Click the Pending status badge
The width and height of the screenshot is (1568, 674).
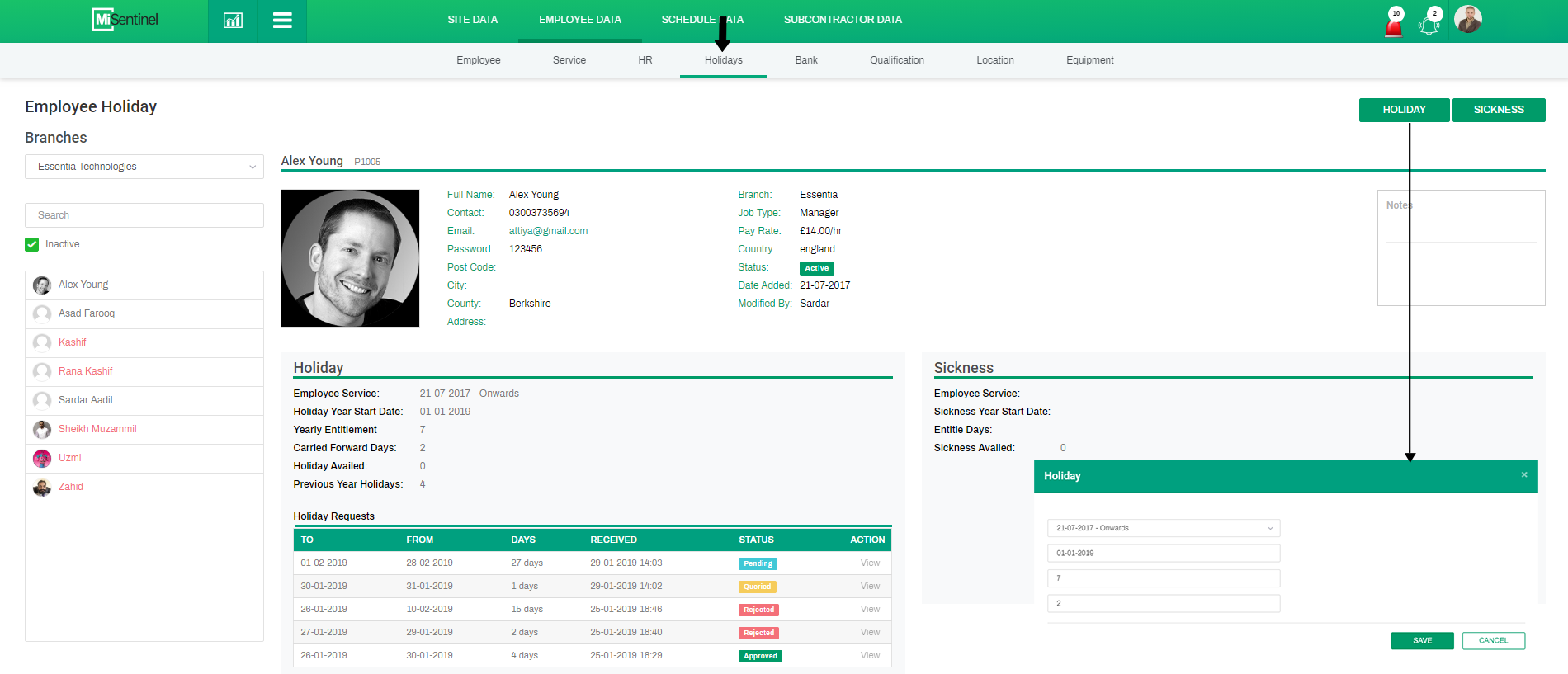click(x=758, y=564)
